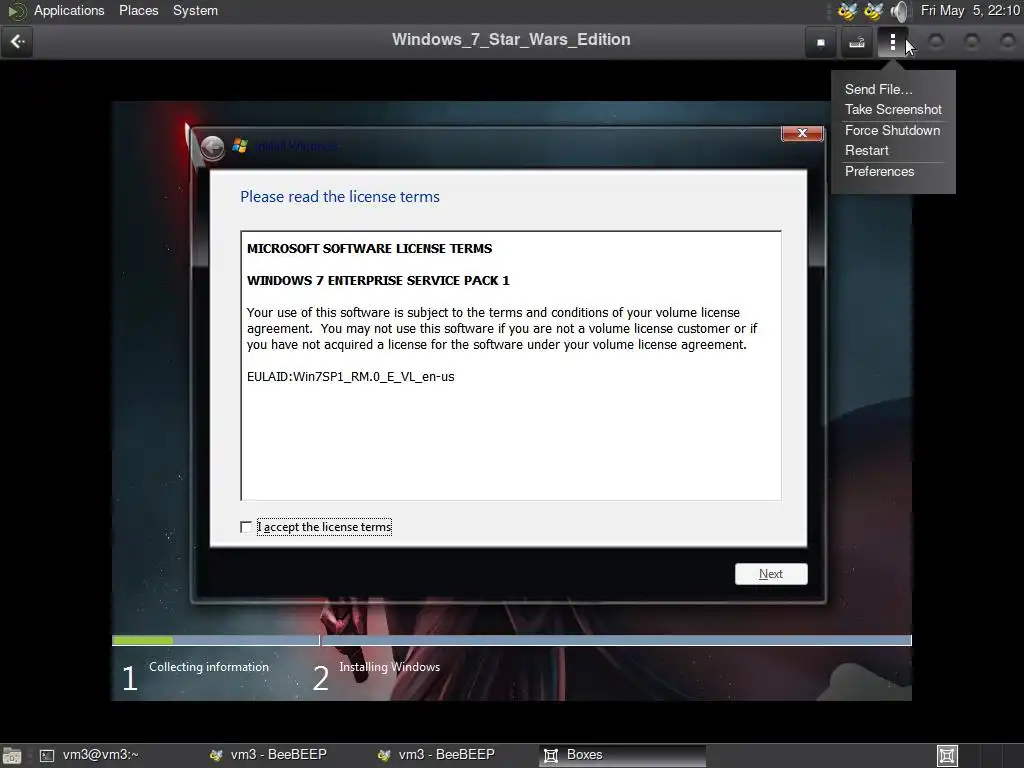Click the Boxes icon at bottom-right panel
This screenshot has height=768, width=1024.
coord(947,756)
